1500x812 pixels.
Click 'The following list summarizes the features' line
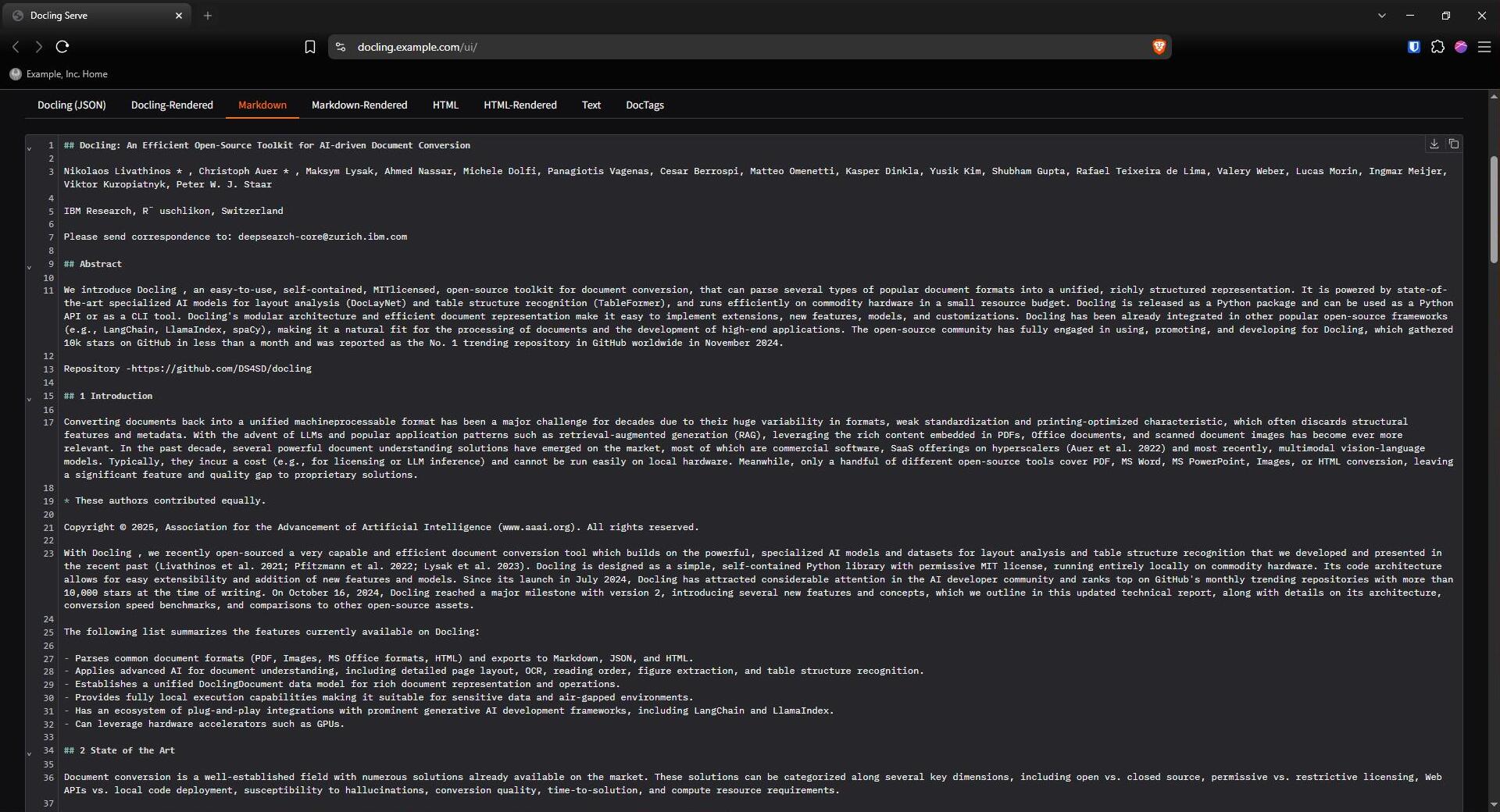[272, 632]
